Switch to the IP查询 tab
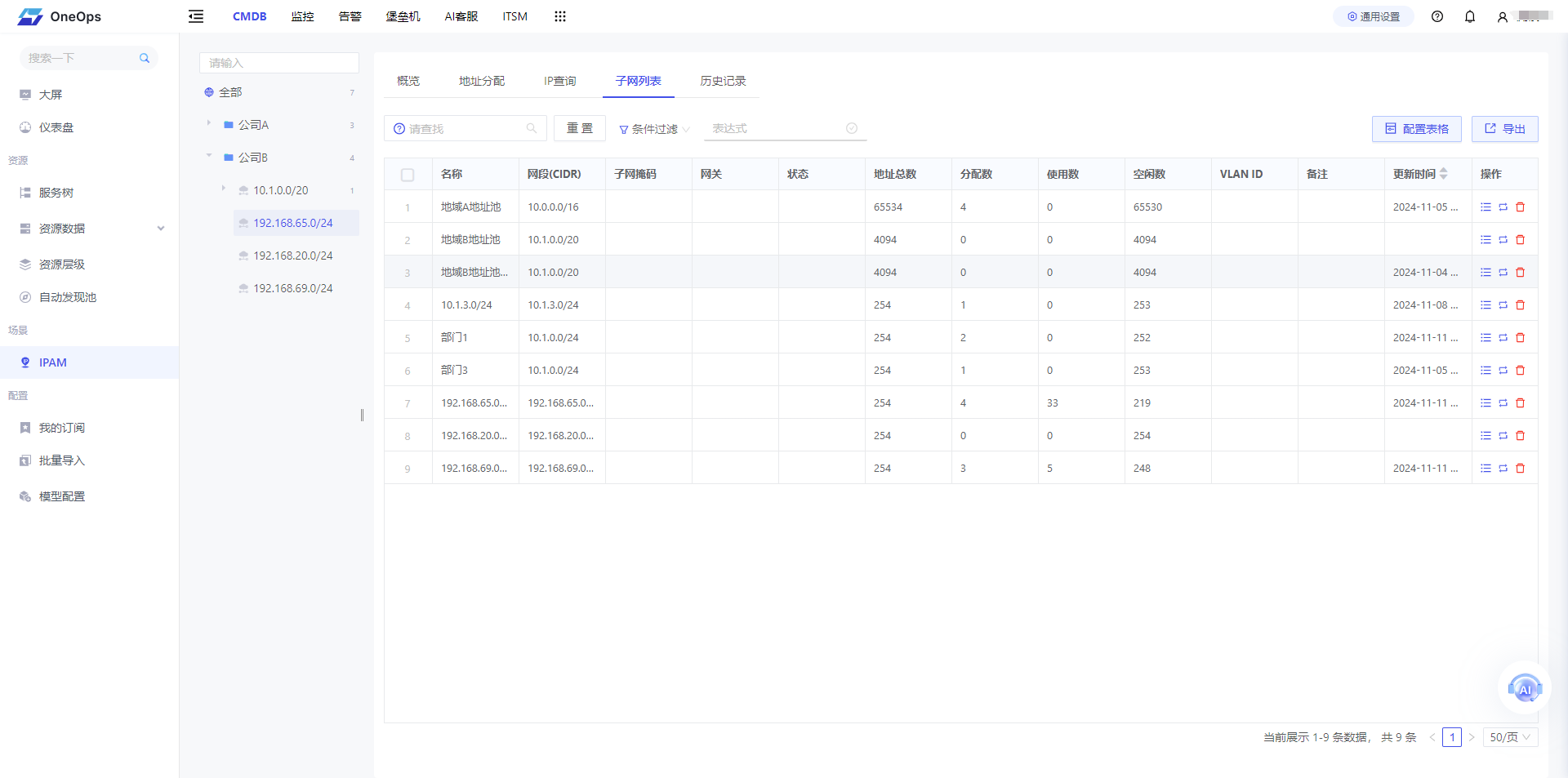The width and height of the screenshot is (1568, 778). click(560, 81)
